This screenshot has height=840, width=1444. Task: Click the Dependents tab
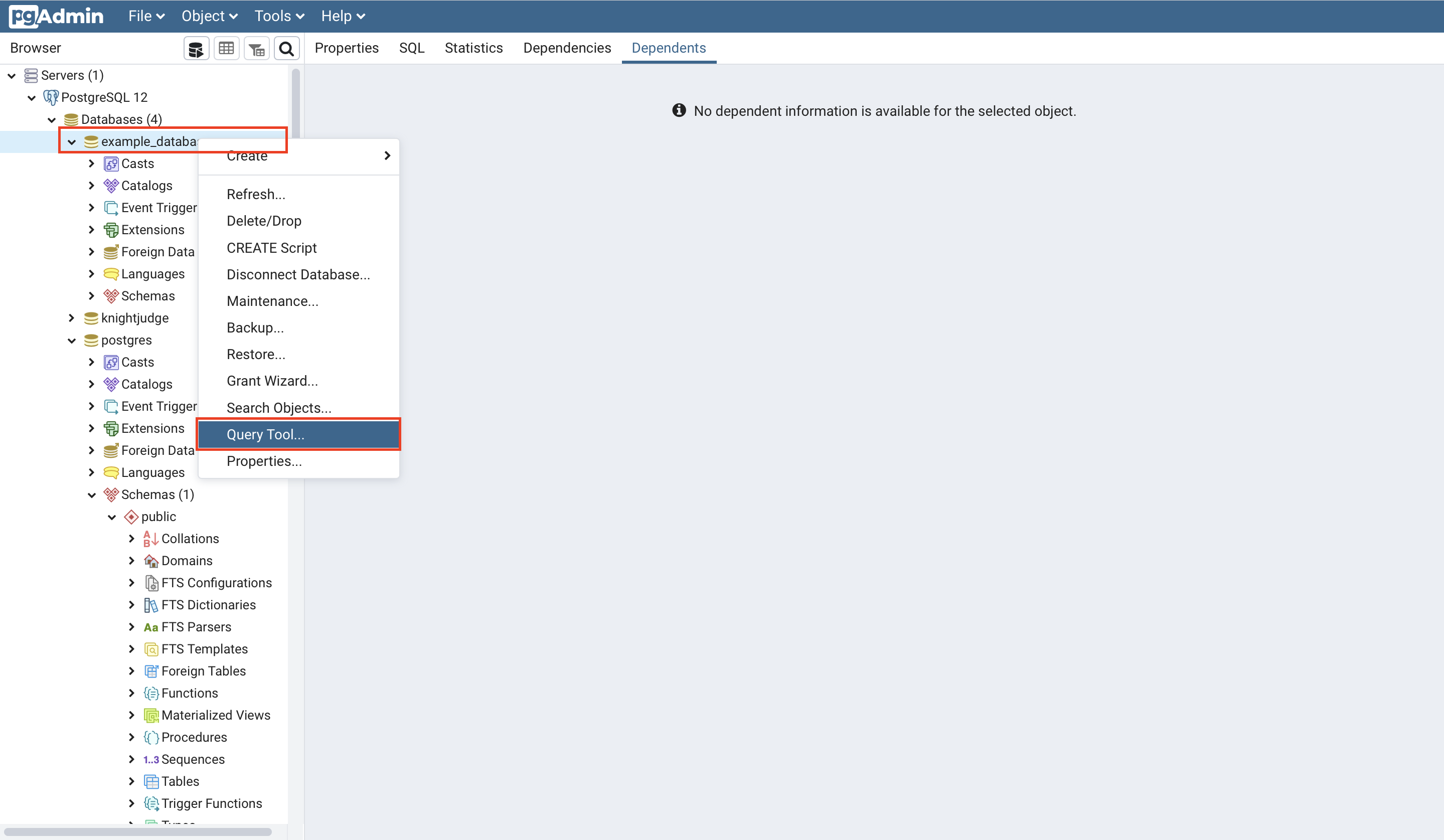coord(669,47)
